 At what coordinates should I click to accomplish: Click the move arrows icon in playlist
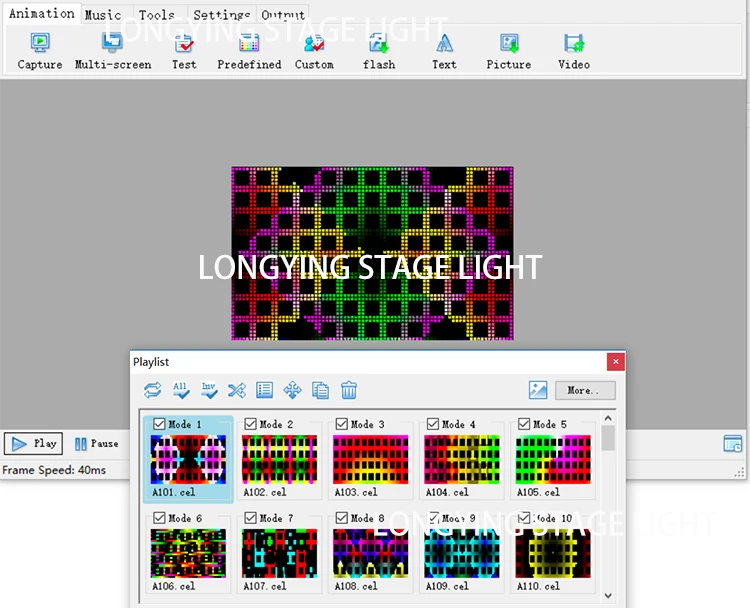pyautogui.click(x=292, y=390)
